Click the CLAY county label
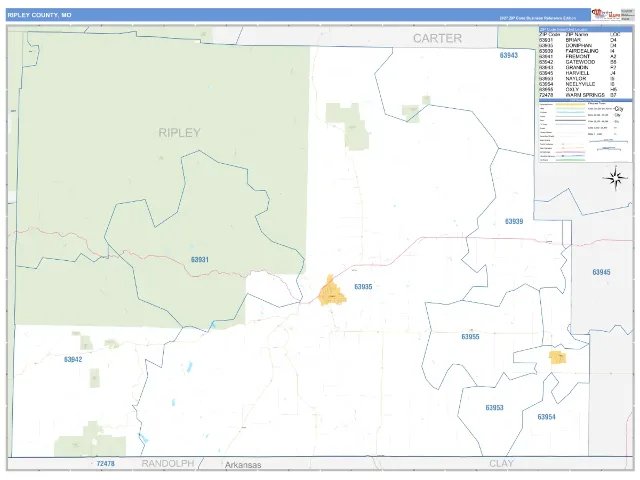This screenshot has width=640, height=480. pos(501,464)
